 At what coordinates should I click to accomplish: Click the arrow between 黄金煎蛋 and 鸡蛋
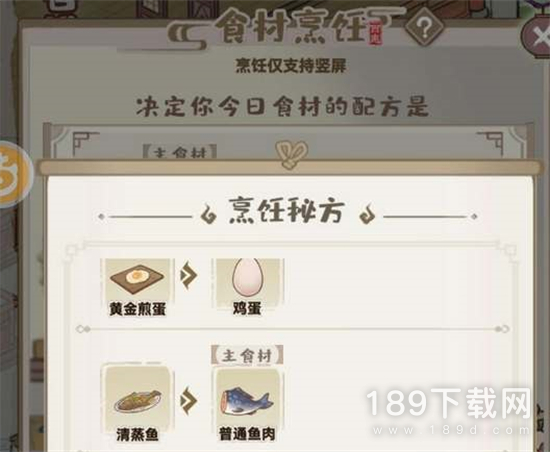pyautogui.click(x=189, y=276)
